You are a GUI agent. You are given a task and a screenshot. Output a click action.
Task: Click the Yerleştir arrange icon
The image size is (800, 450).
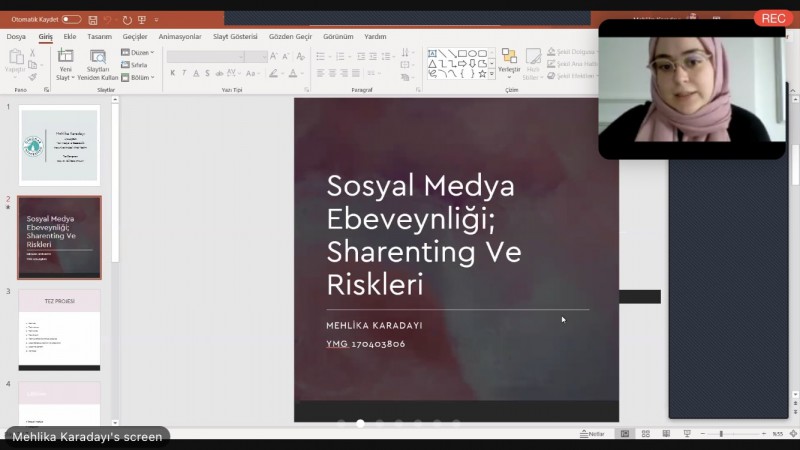509,62
